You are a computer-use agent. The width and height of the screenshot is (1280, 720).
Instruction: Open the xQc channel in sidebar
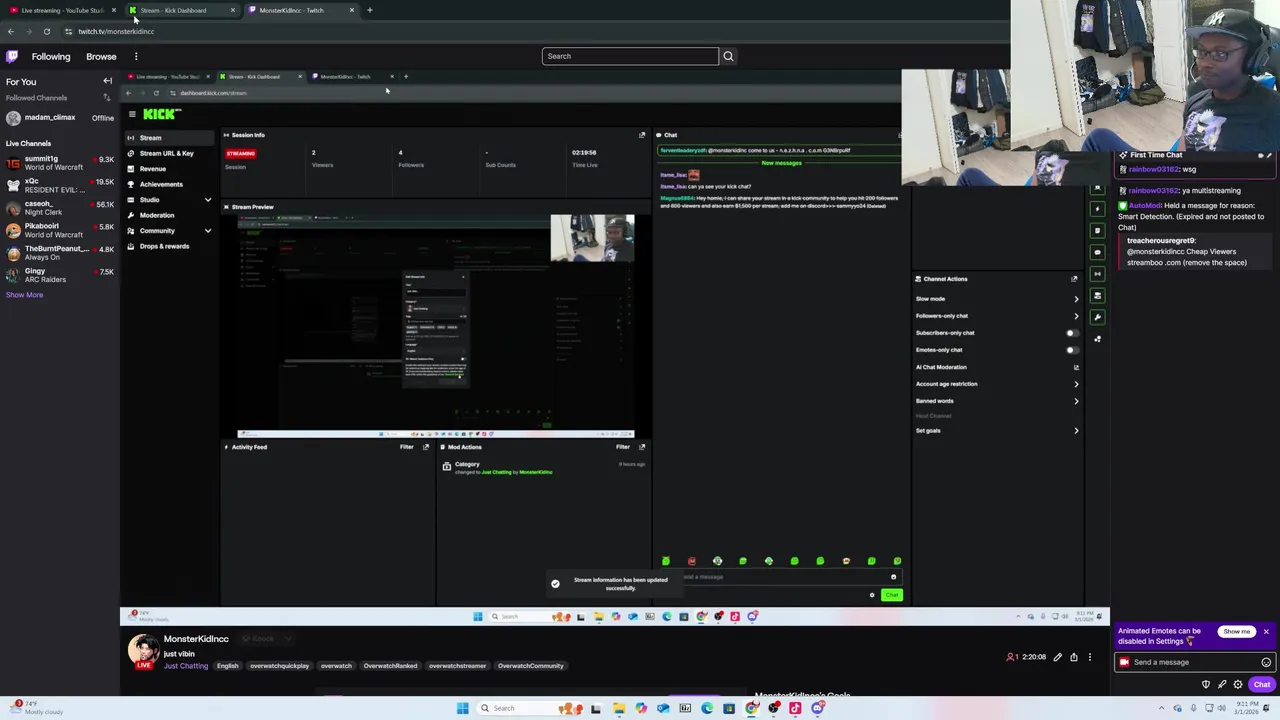[x=60, y=185]
